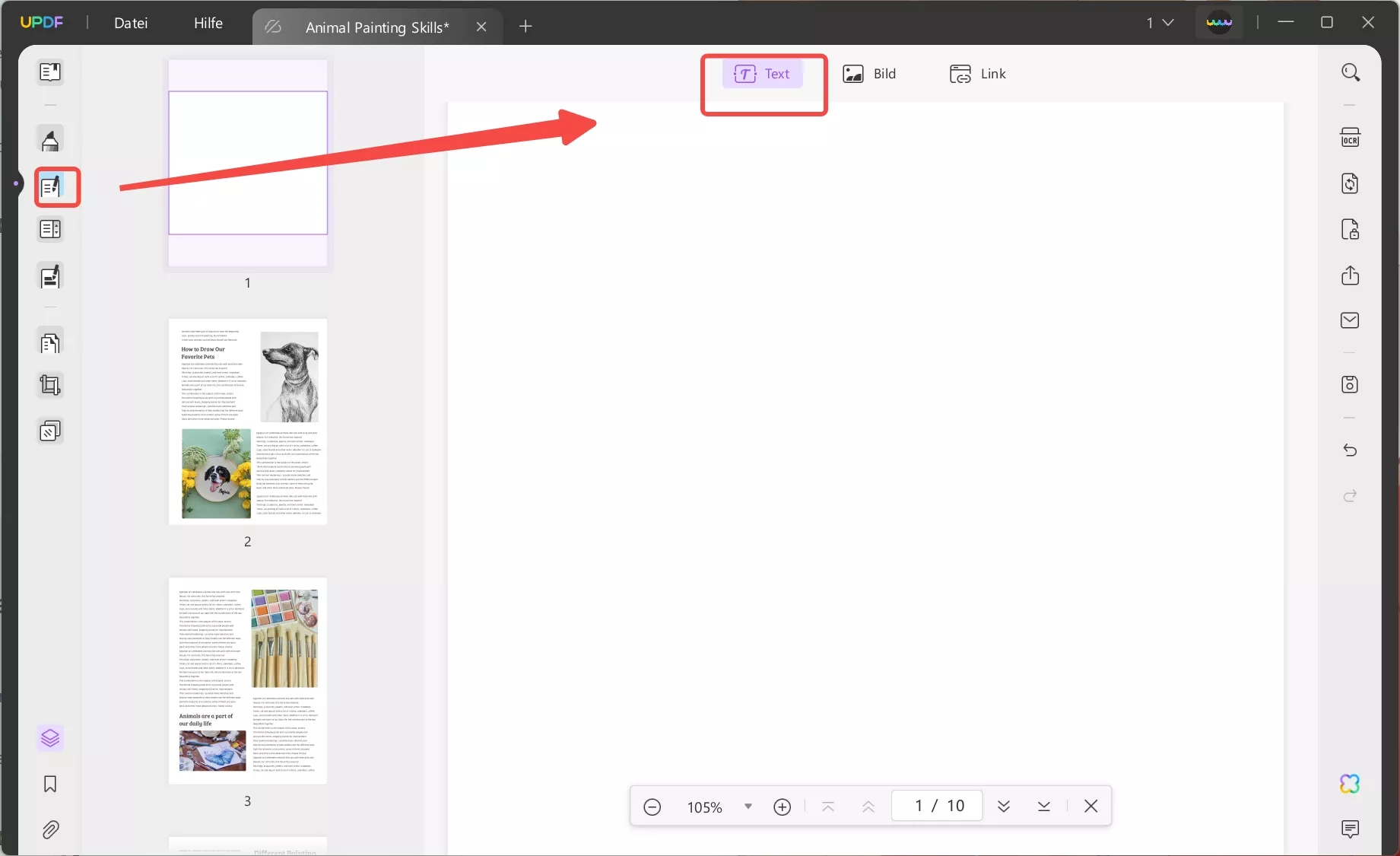Open the Edit PDF mode
Viewport: 1400px width, 856px height.
click(50, 186)
